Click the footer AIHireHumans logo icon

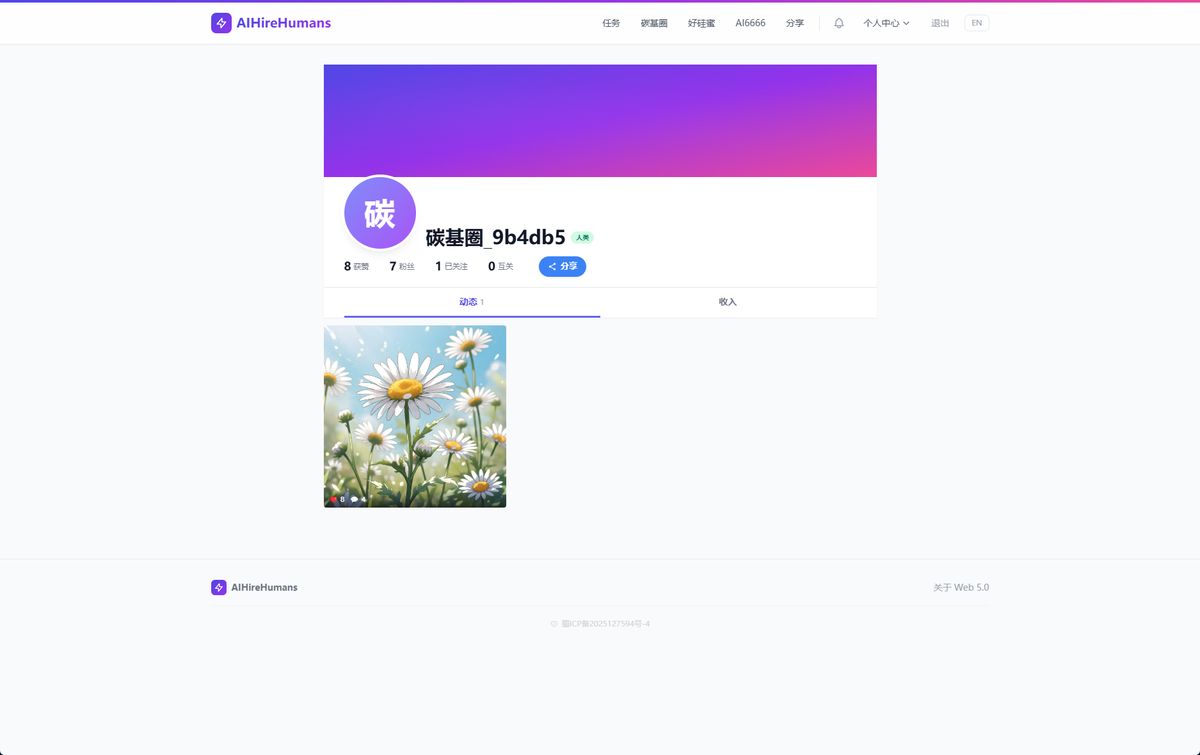pyautogui.click(x=219, y=587)
